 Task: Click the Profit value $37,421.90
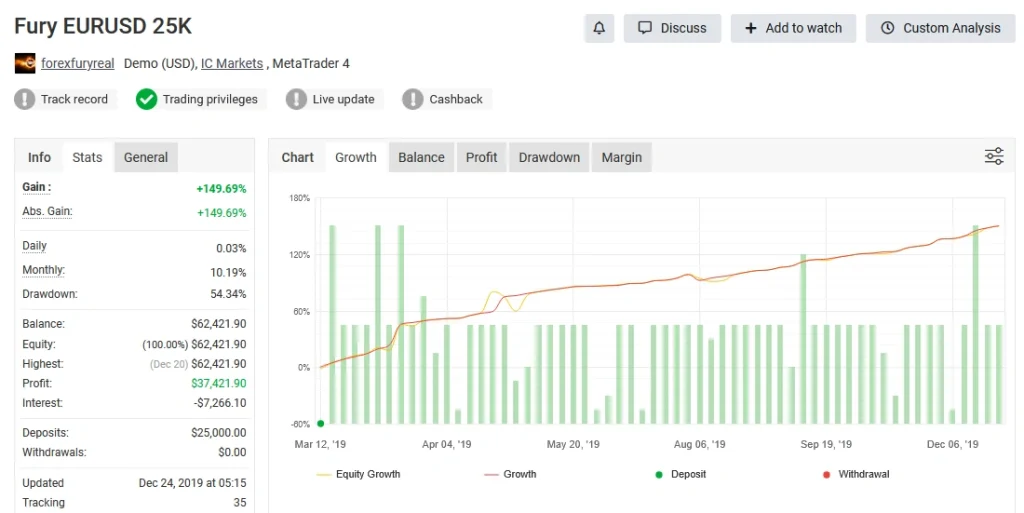click(219, 383)
